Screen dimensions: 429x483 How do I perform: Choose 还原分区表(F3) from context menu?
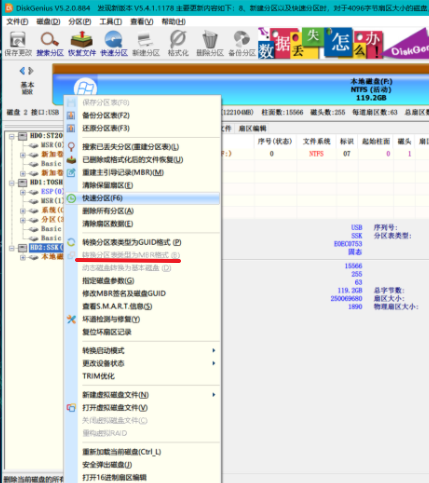pyautogui.click(x=143, y=128)
